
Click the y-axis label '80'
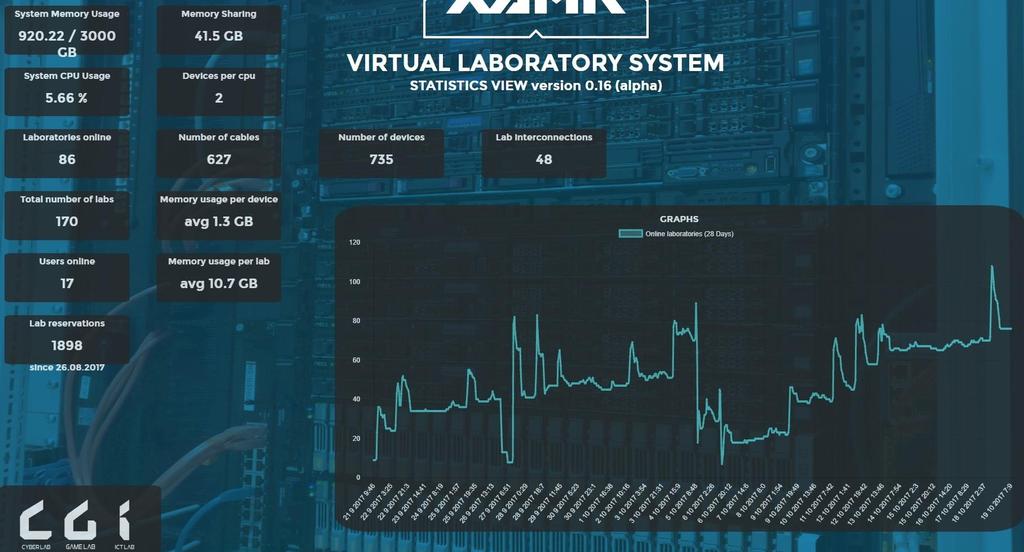pyautogui.click(x=357, y=321)
